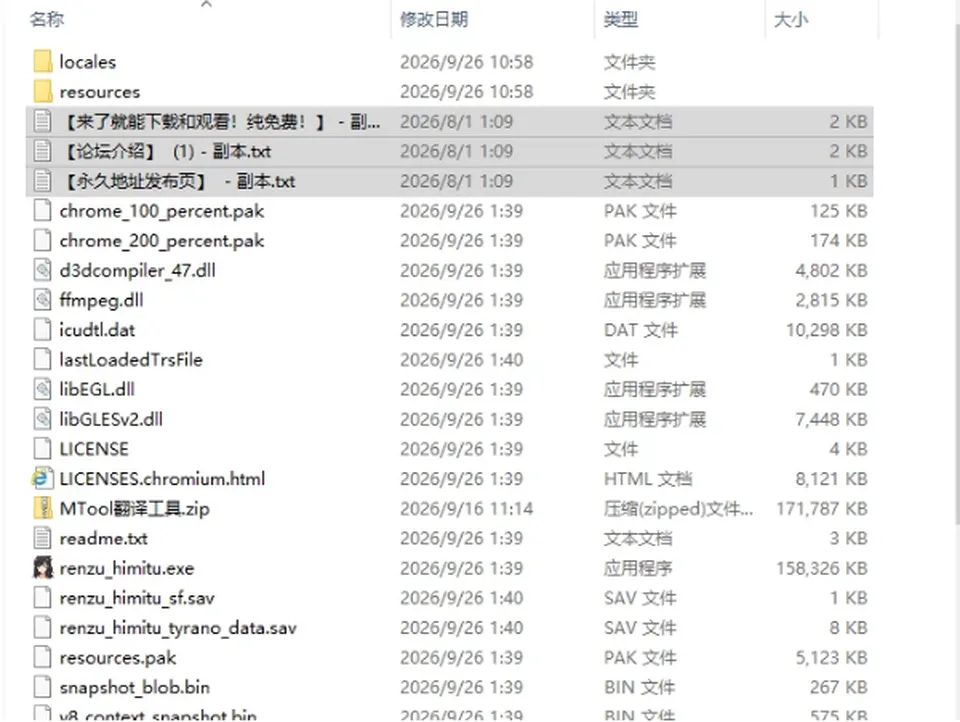Screen dimensions: 960x722
Task: Sort by the 大小 column header
Action: 791,20
